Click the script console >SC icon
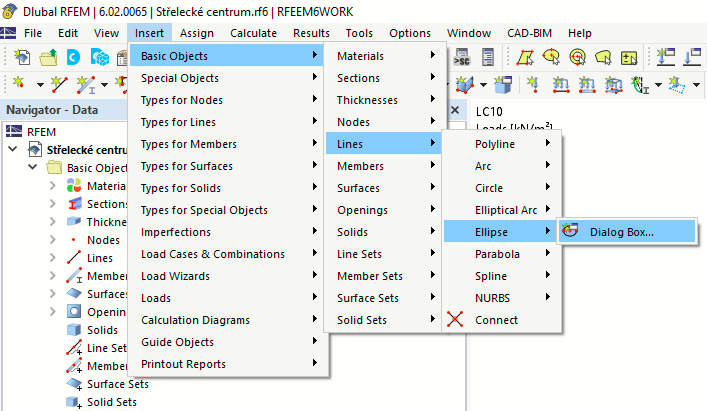Viewport: 707px width, 411px height. click(464, 58)
